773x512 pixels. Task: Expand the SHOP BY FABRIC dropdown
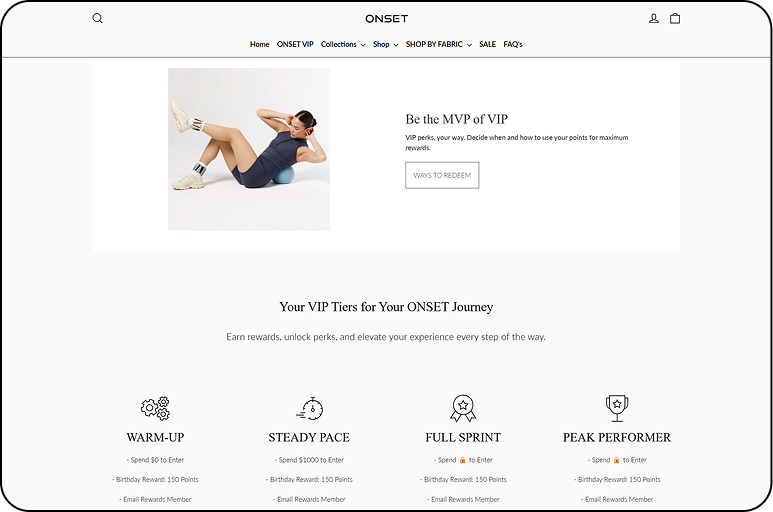click(x=439, y=44)
